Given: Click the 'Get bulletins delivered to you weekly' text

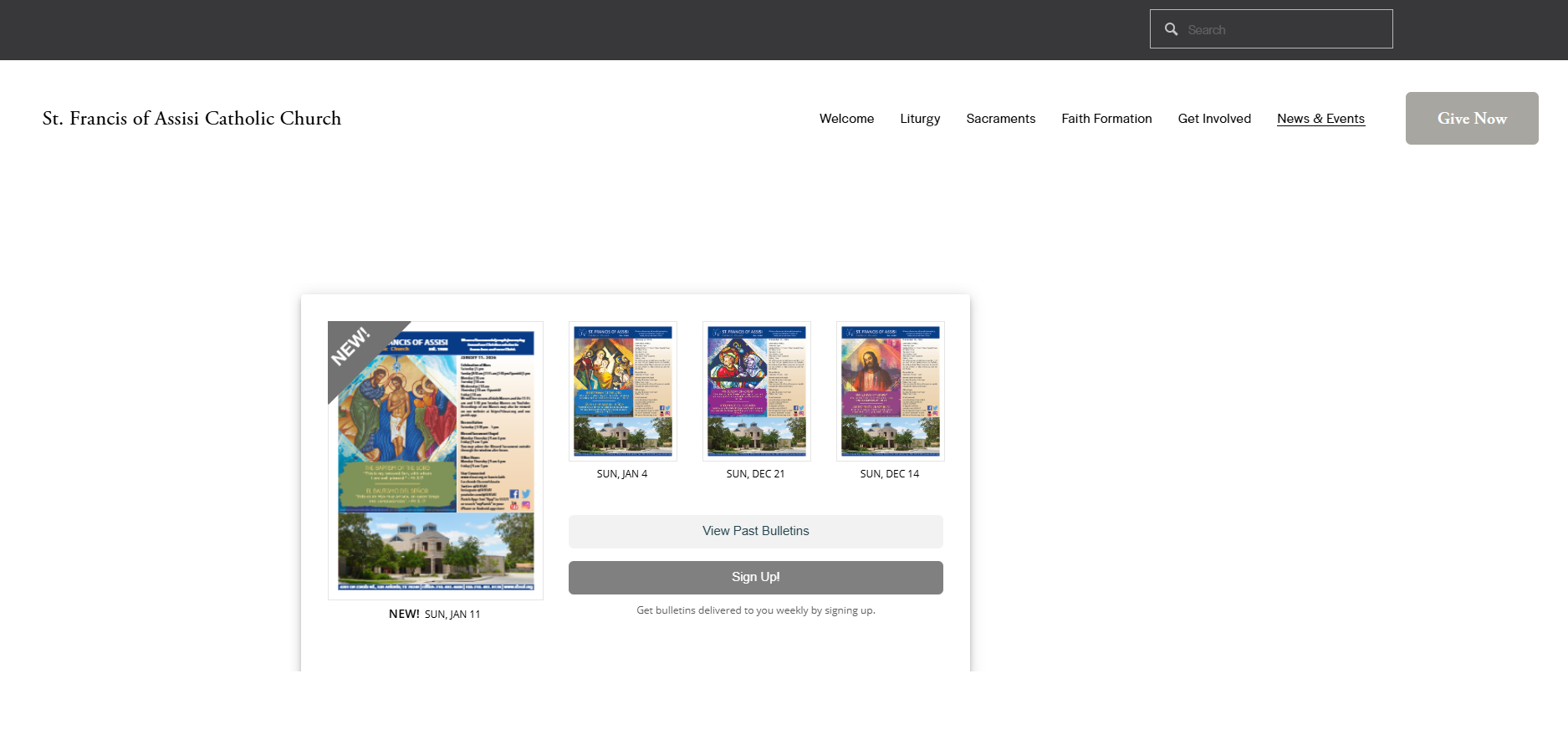Looking at the screenshot, I should pos(756,610).
